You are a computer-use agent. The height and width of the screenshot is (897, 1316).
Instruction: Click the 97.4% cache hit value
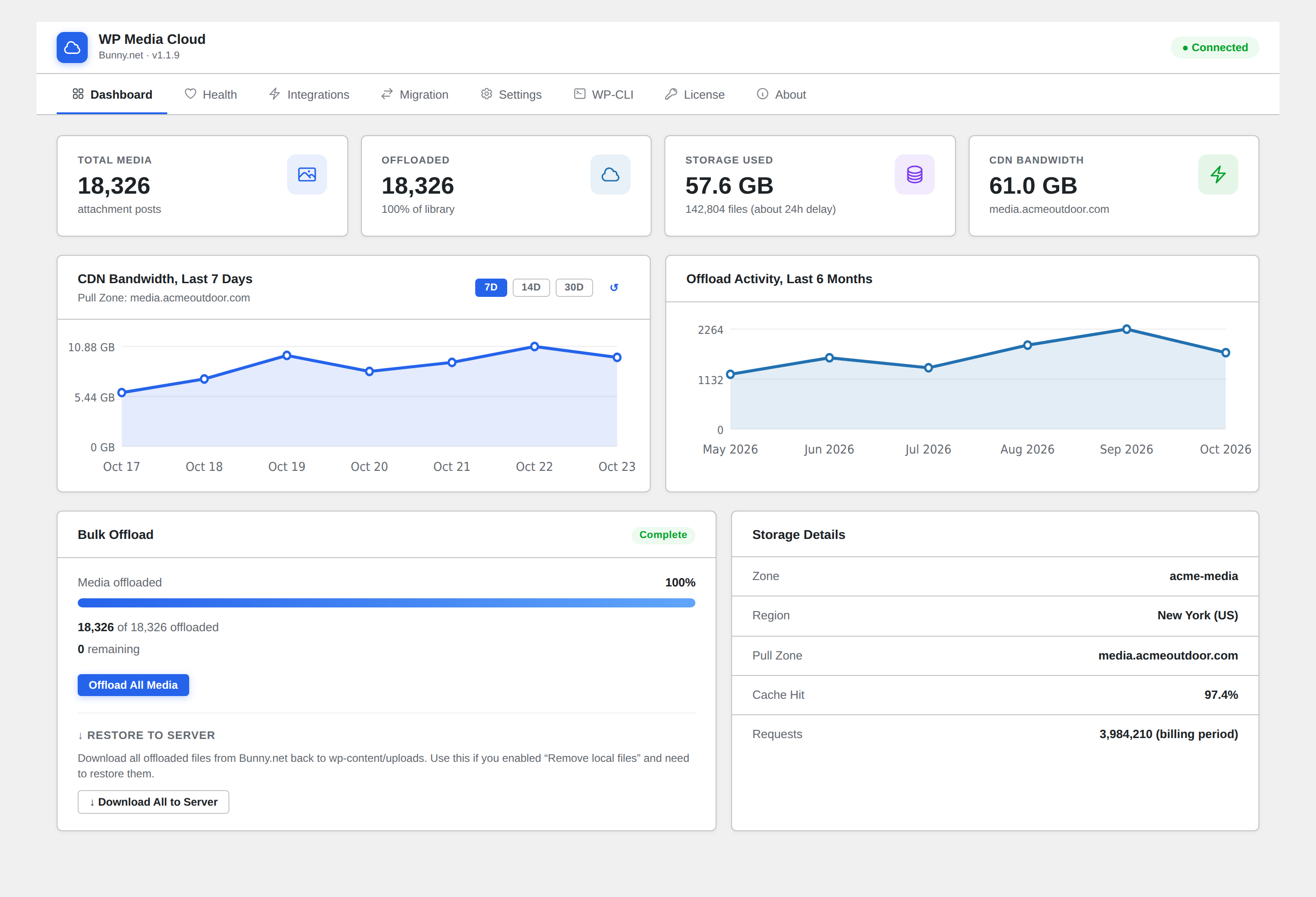tap(1221, 695)
